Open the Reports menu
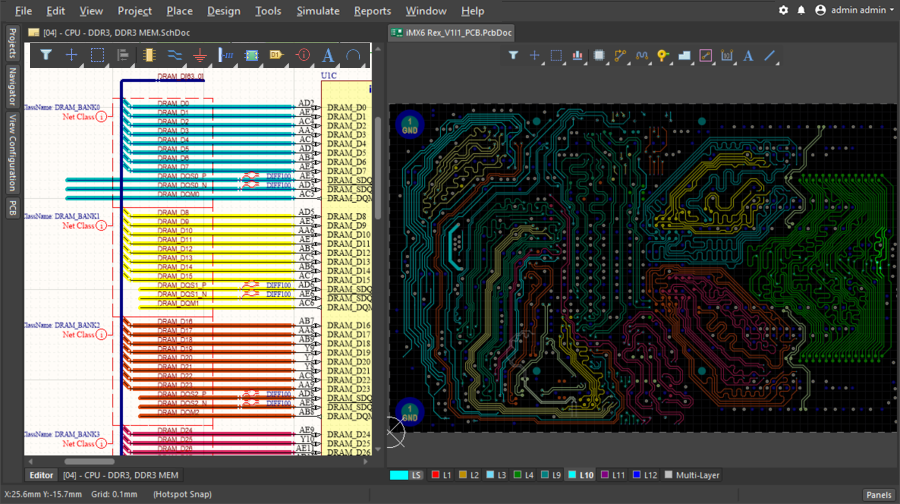Screen dimensions: 900x504 coord(372,11)
